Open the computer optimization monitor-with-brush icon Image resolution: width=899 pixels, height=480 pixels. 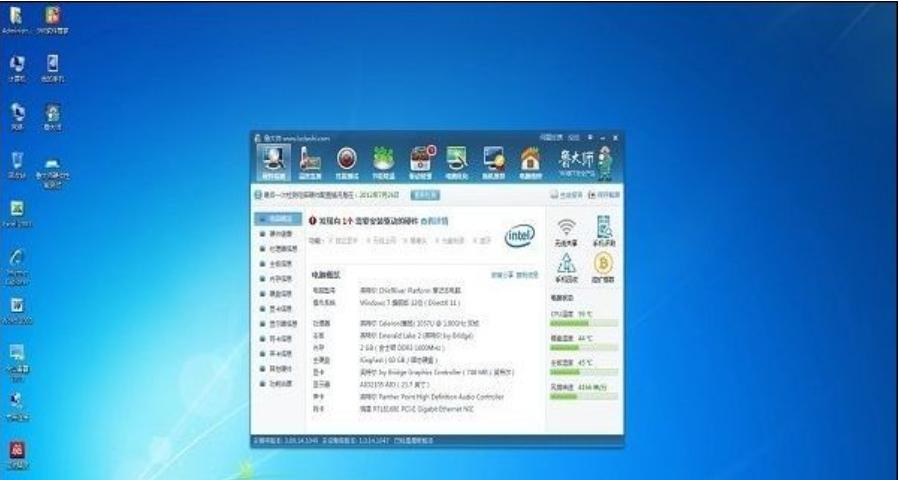pyautogui.click(x=457, y=163)
